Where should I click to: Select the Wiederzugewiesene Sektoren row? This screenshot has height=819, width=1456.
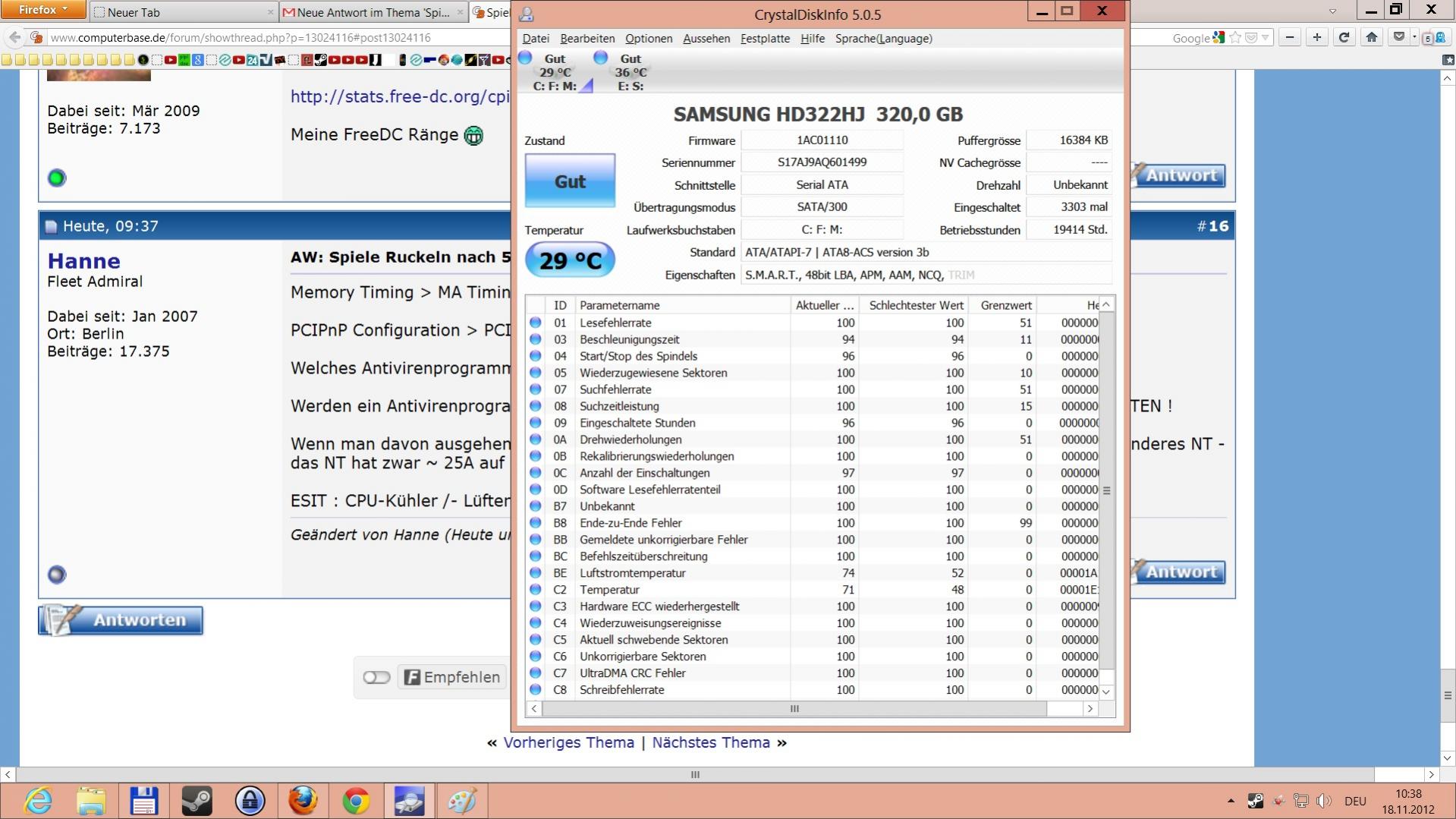pyautogui.click(x=813, y=373)
